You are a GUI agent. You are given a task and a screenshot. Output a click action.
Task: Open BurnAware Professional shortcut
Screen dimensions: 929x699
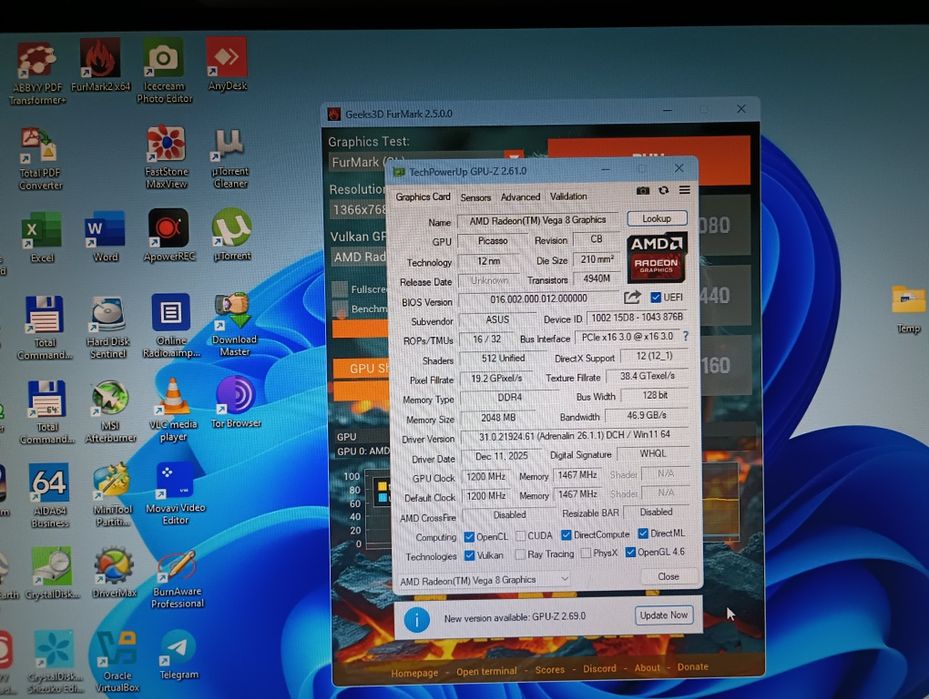[177, 579]
